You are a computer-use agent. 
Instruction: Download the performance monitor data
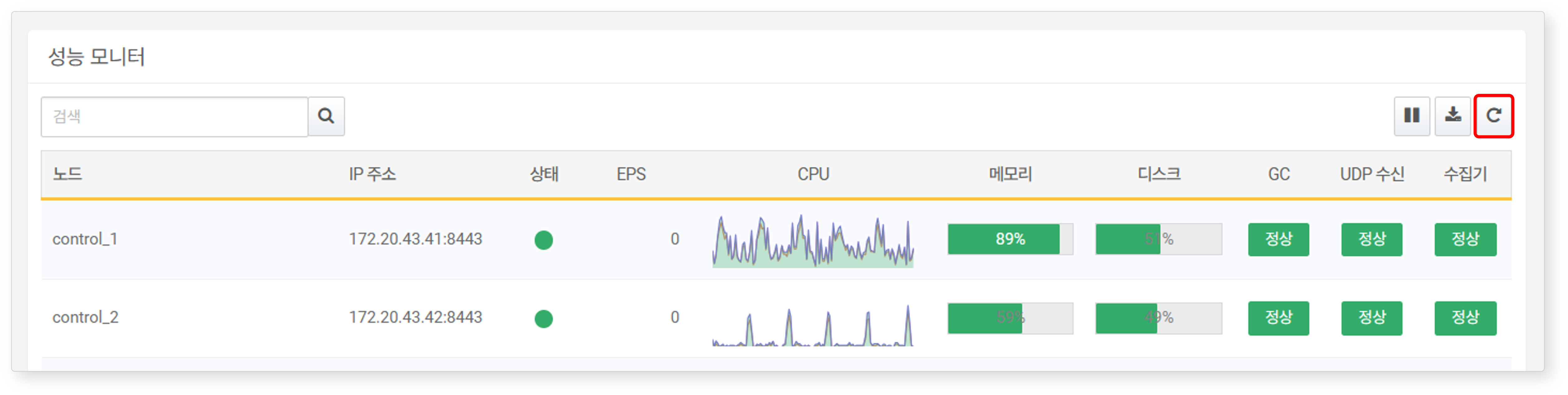1453,116
